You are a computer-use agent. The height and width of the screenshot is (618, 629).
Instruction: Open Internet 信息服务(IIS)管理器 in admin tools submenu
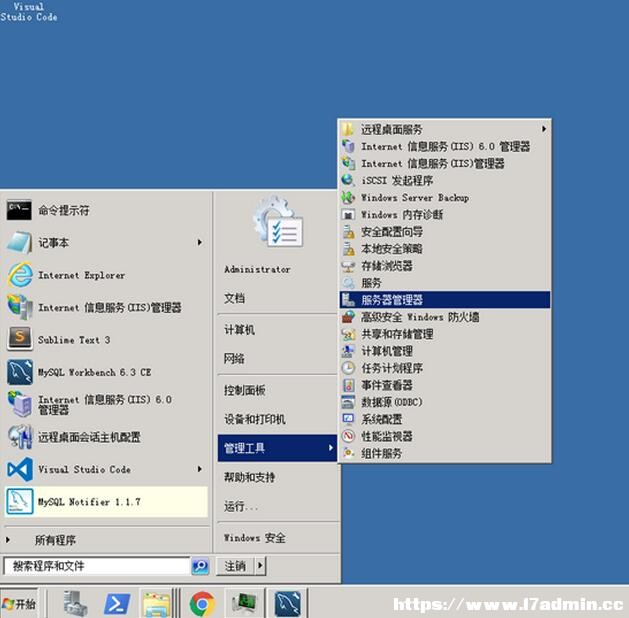(445, 163)
